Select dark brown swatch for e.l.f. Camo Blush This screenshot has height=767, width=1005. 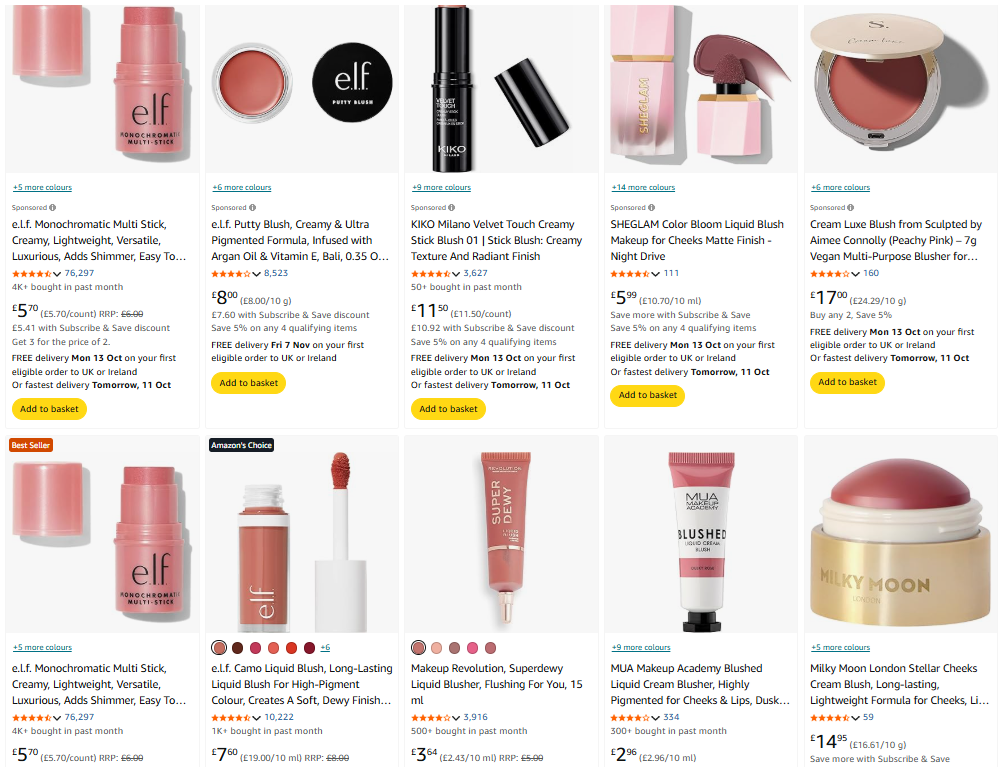(x=237, y=648)
